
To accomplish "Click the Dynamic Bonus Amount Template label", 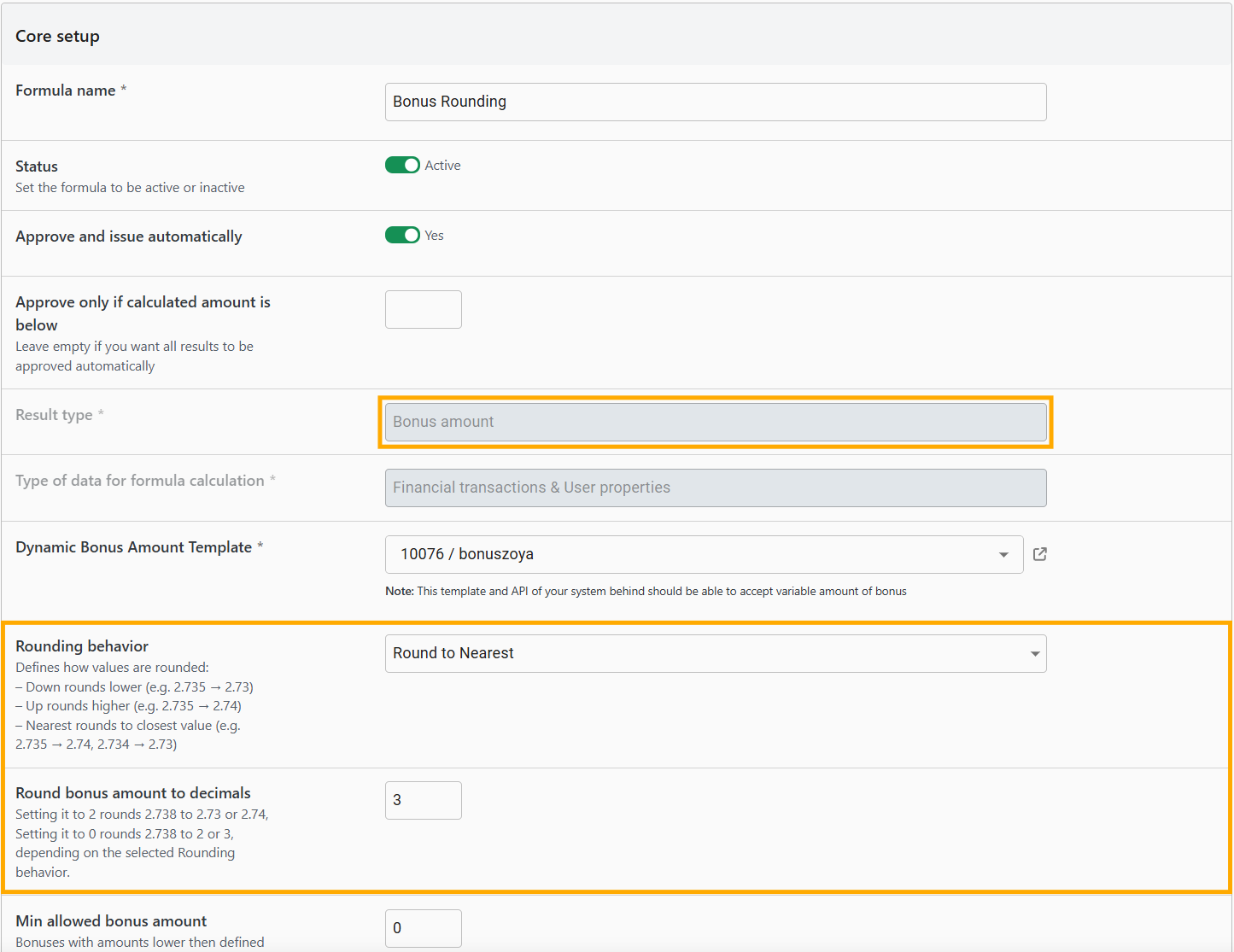I will (x=133, y=547).
